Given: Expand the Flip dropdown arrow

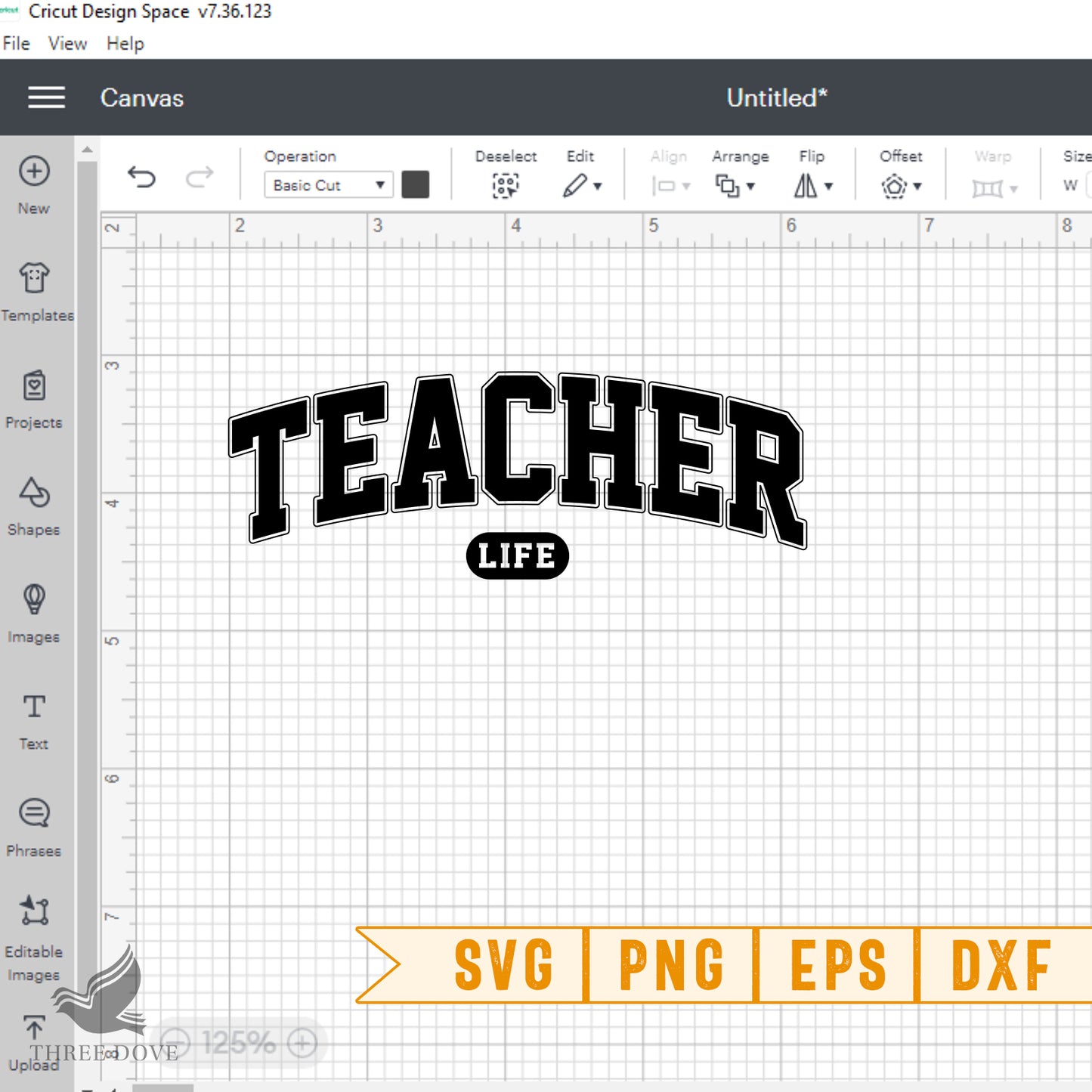Looking at the screenshot, I should pos(828,186).
